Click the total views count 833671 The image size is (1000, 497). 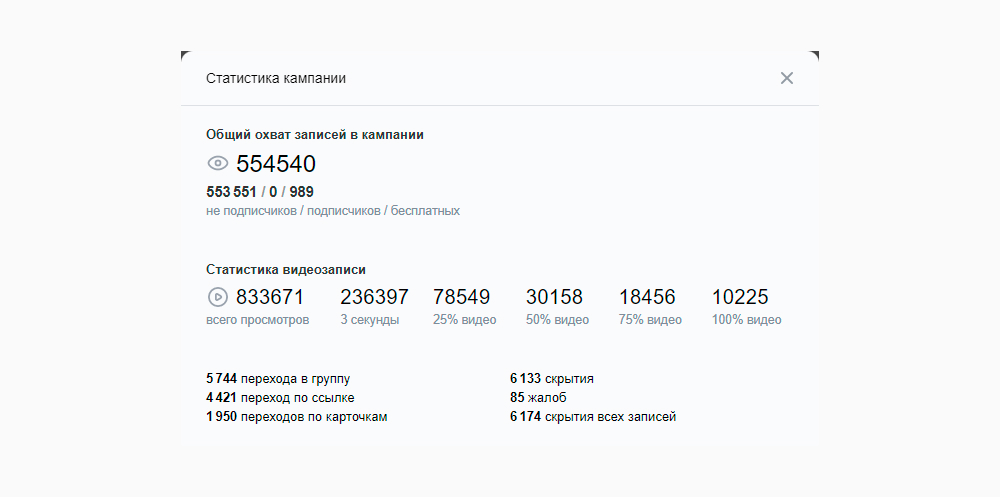pos(270,297)
